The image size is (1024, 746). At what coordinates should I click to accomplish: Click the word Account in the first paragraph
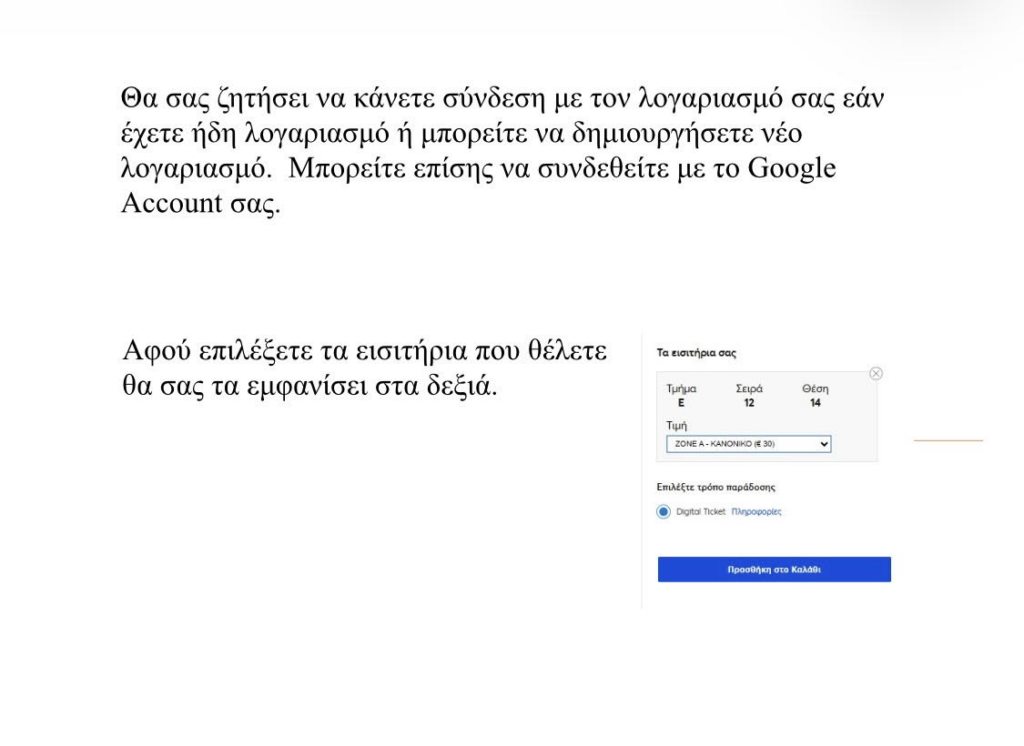[x=172, y=203]
